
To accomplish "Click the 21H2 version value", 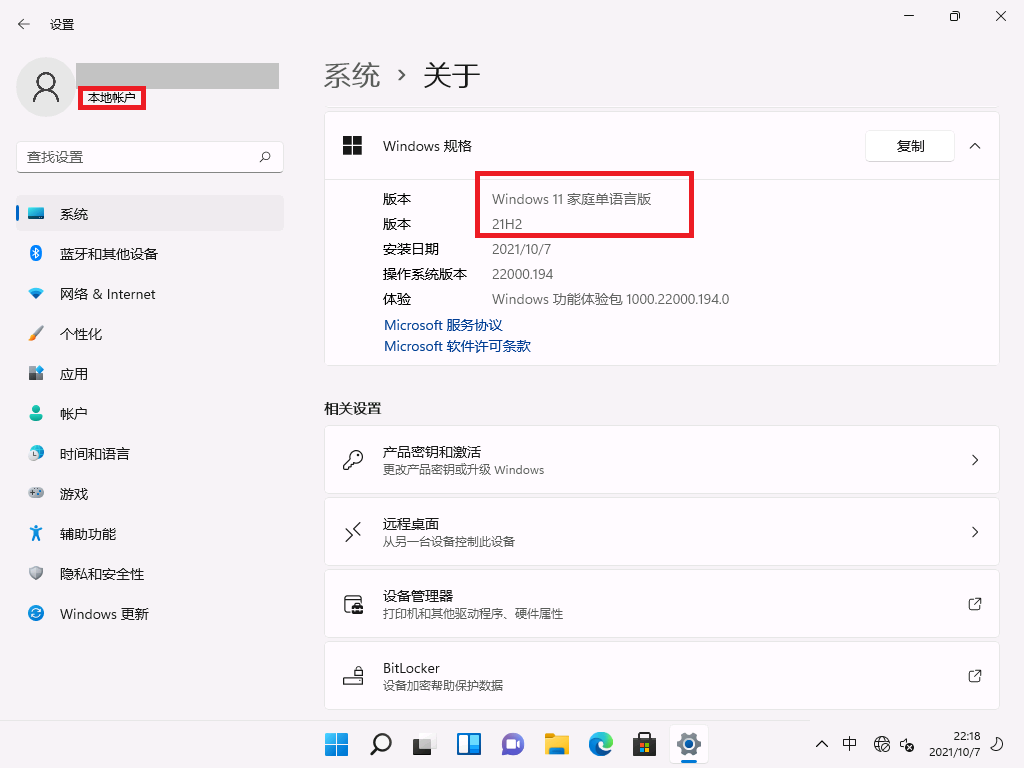I will coord(507,224).
